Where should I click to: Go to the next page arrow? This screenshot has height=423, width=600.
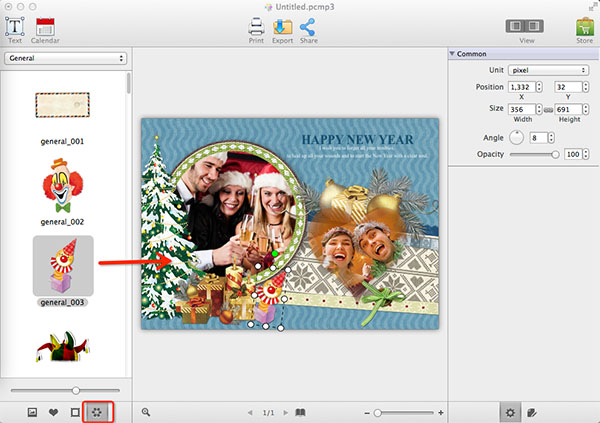[284, 412]
